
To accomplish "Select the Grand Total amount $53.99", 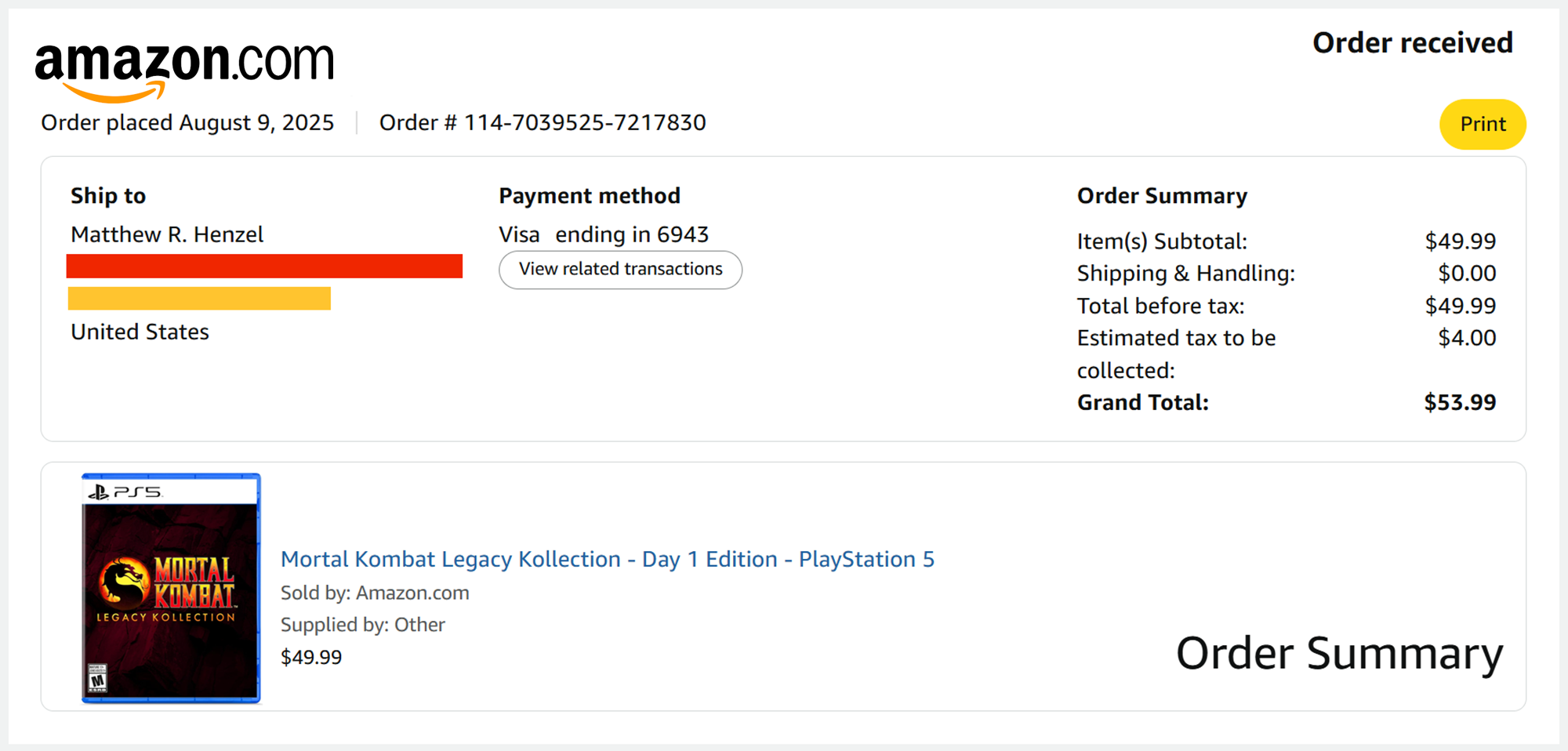I will (x=1459, y=403).
